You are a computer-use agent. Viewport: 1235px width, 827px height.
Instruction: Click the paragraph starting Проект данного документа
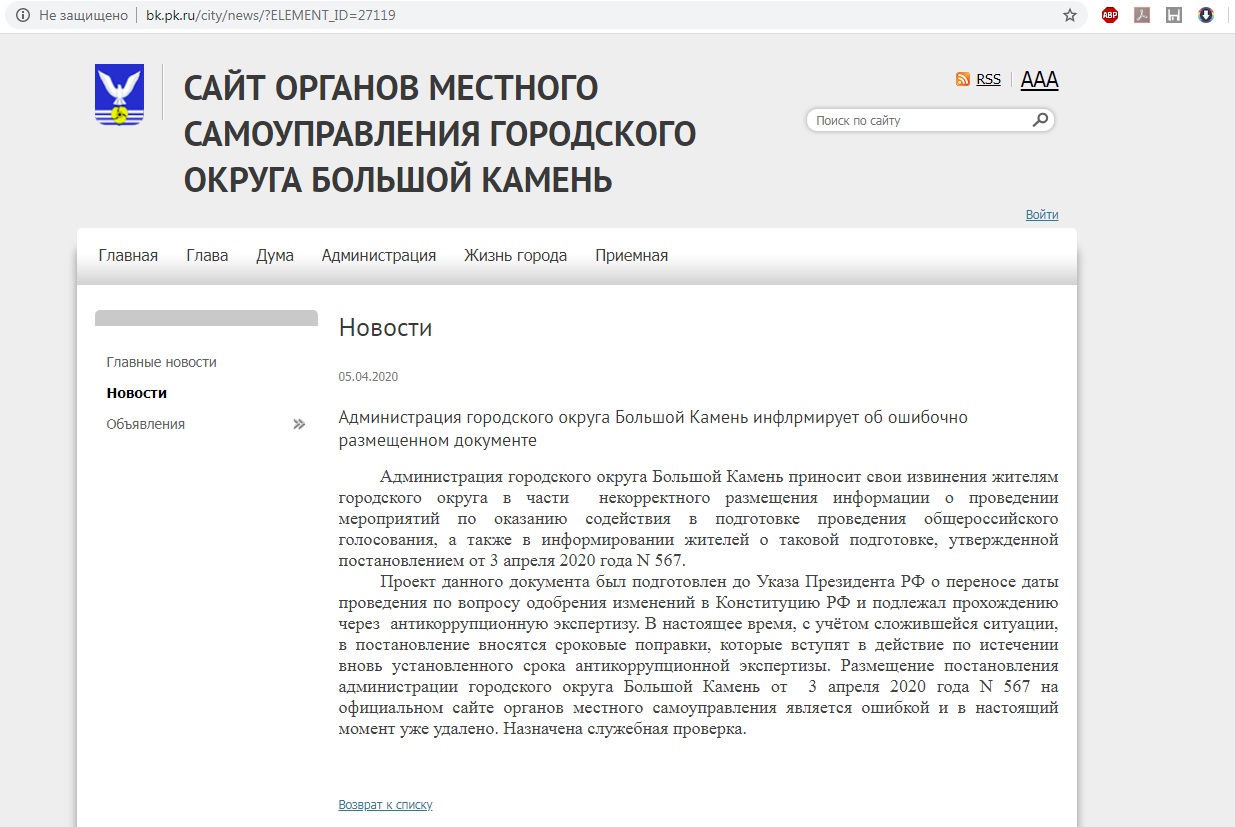click(x=698, y=655)
